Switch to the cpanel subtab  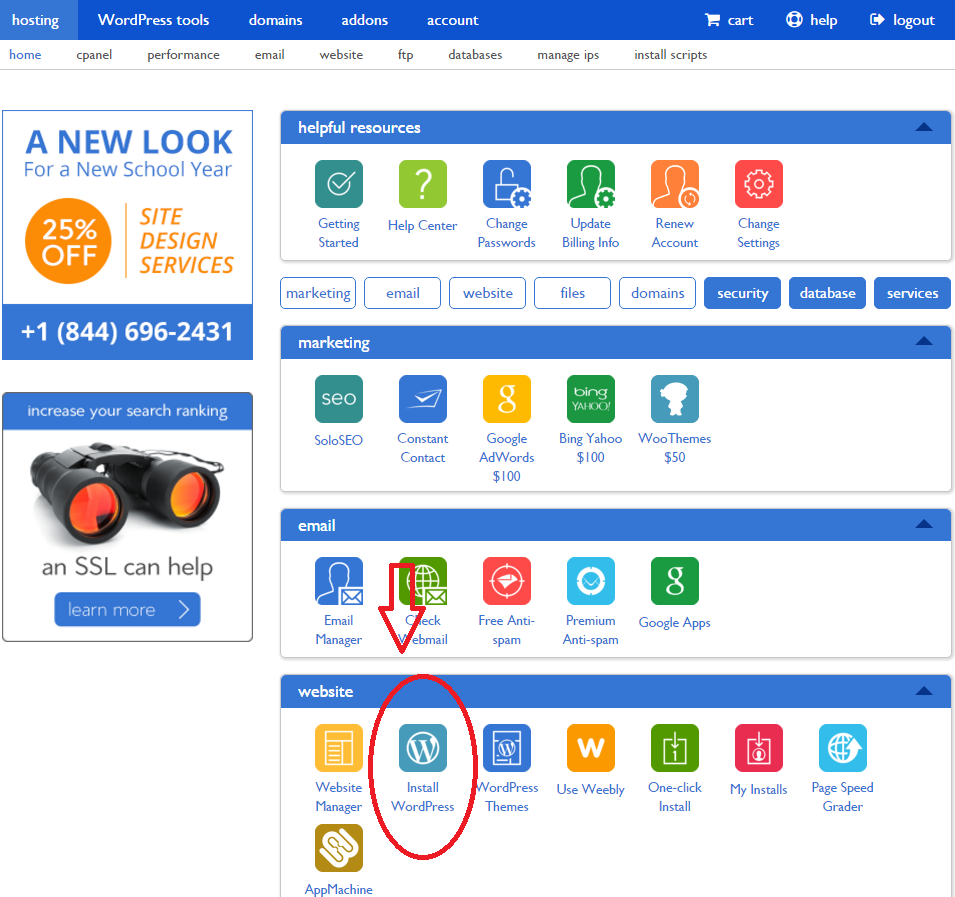coord(94,55)
